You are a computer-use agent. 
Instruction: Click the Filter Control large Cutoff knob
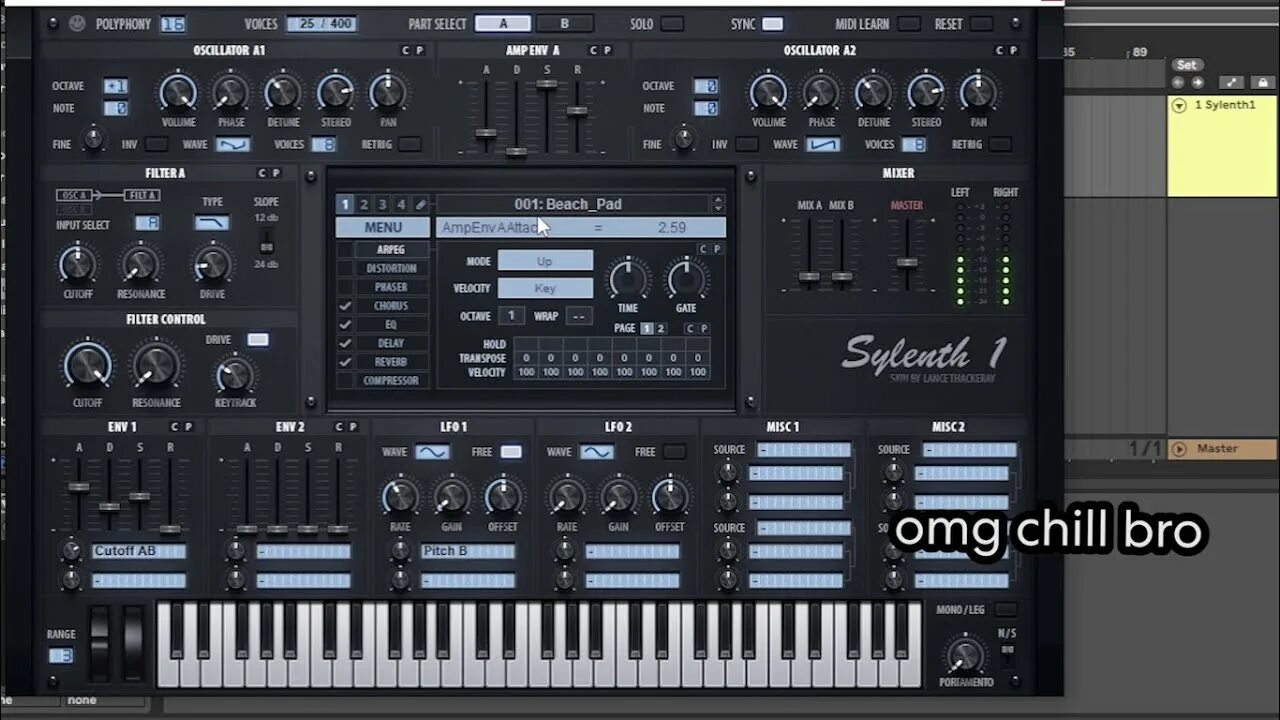click(88, 366)
